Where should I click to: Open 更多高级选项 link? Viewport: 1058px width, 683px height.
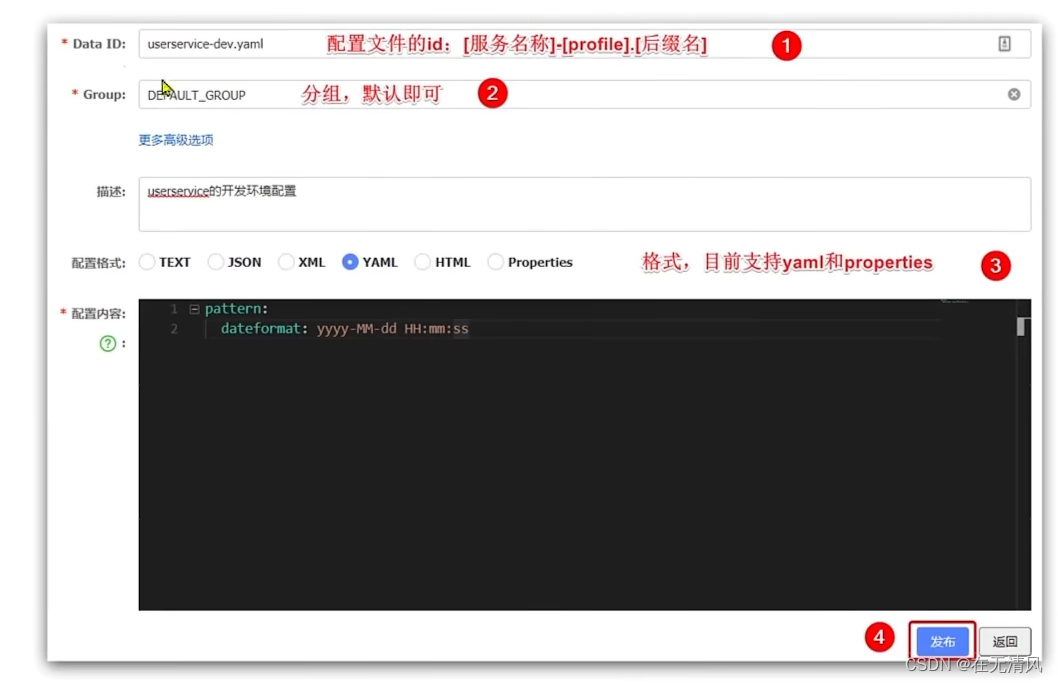tap(176, 140)
